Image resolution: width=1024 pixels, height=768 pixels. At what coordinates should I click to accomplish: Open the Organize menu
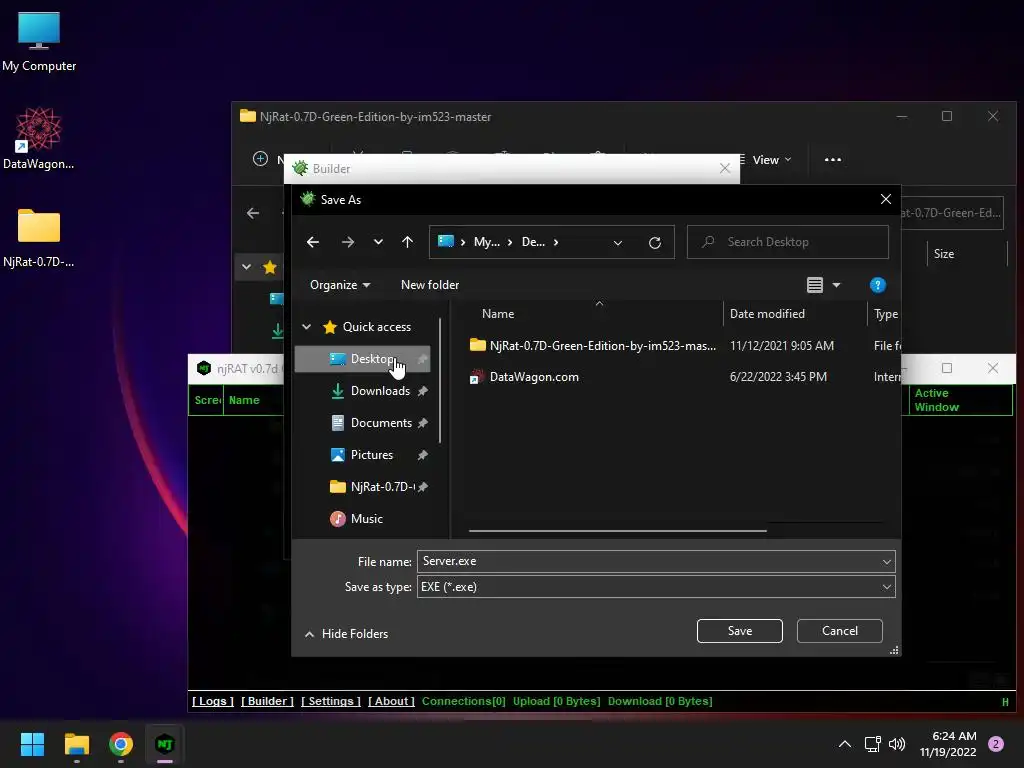click(340, 285)
